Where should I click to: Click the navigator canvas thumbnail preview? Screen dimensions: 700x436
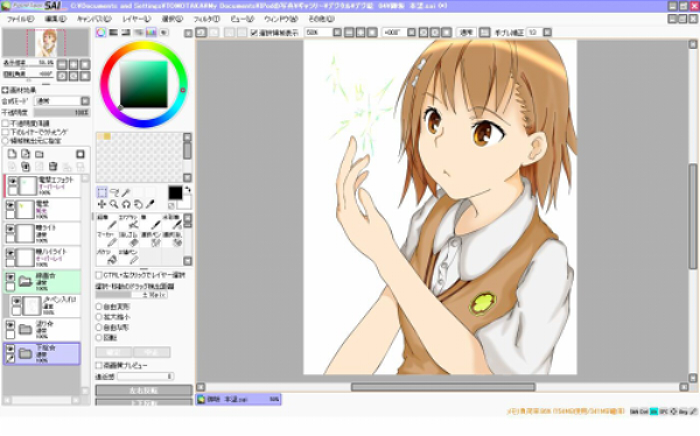pyautogui.click(x=47, y=42)
